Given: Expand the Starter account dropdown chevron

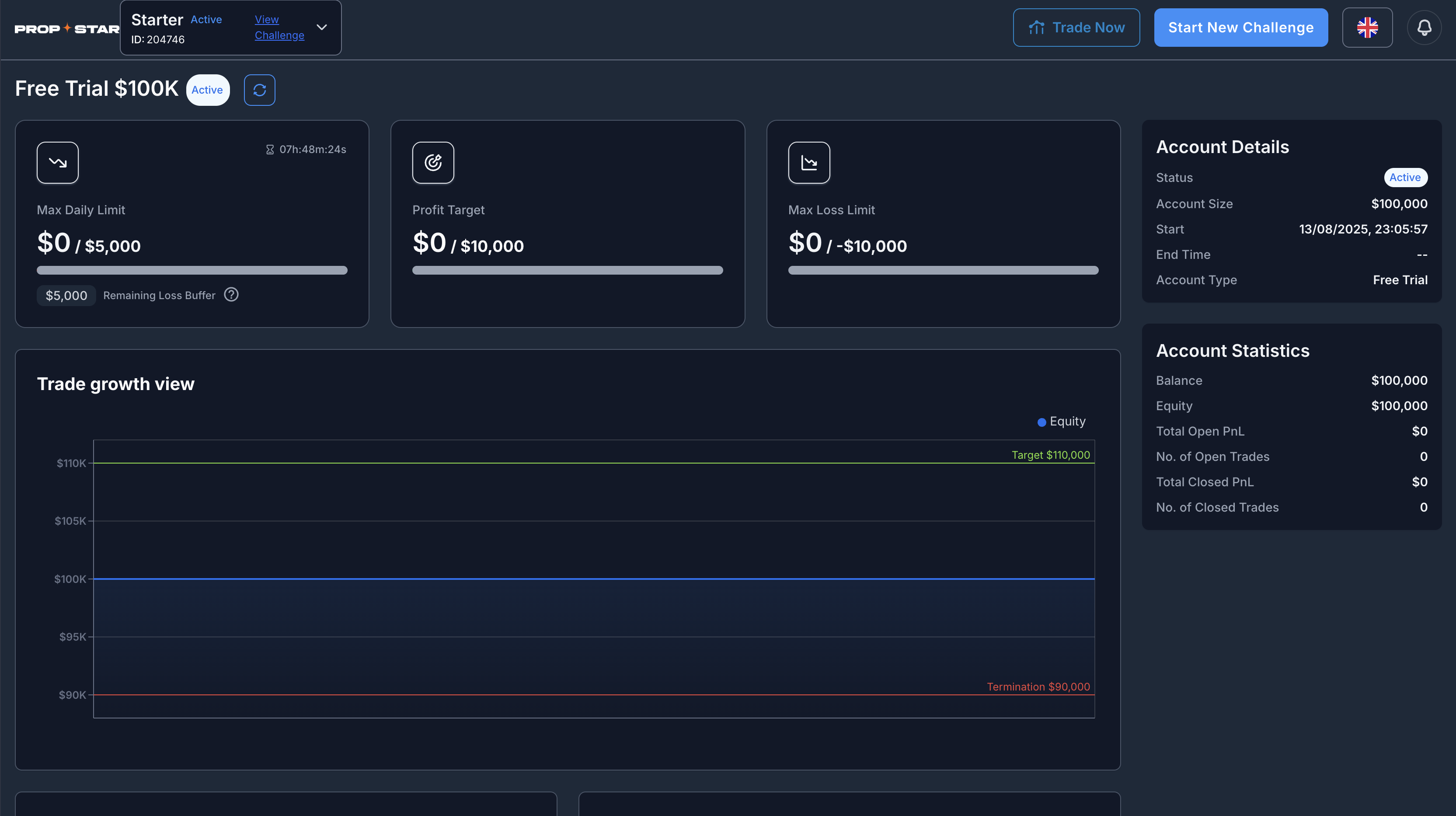Looking at the screenshot, I should (322, 27).
